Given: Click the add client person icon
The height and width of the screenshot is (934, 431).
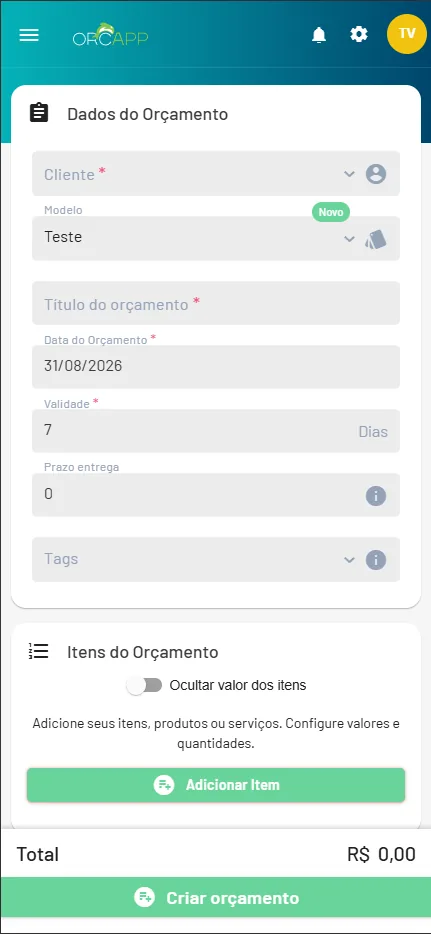Looking at the screenshot, I should tap(376, 174).
